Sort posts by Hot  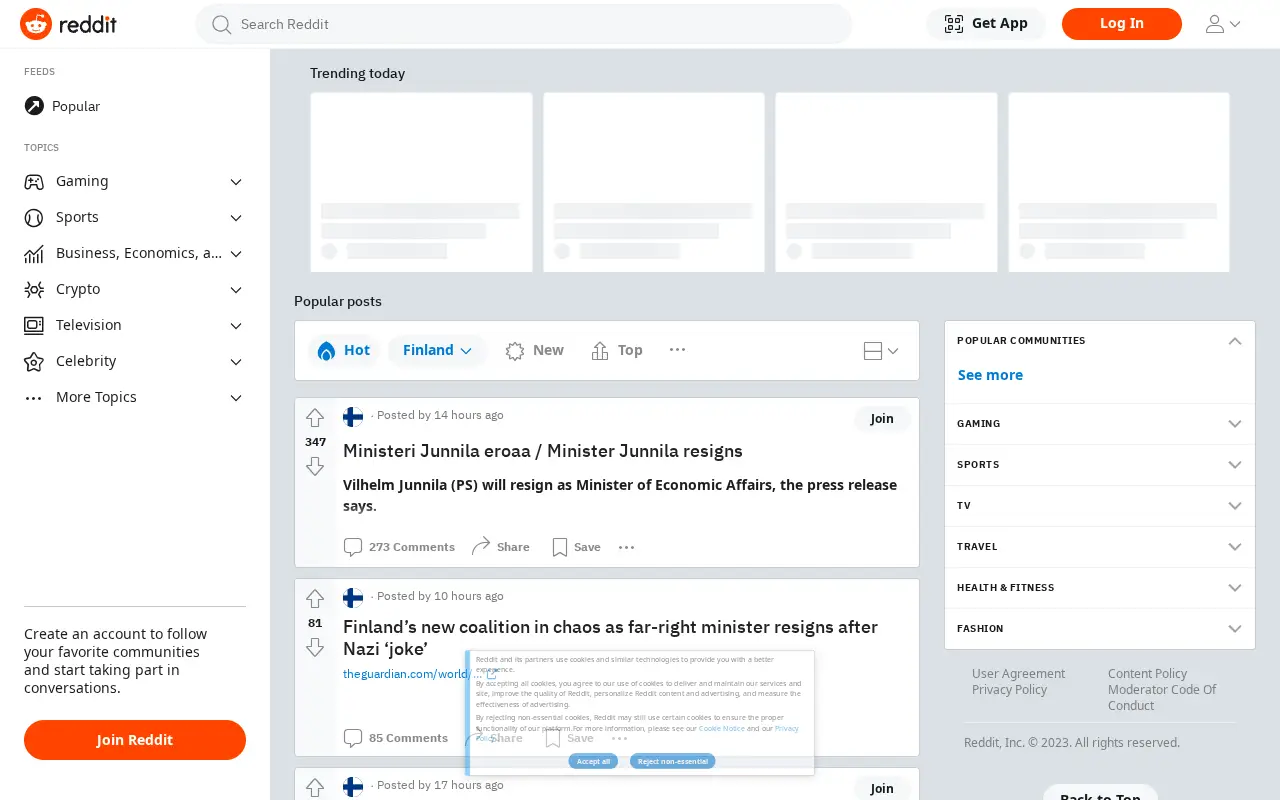(343, 351)
